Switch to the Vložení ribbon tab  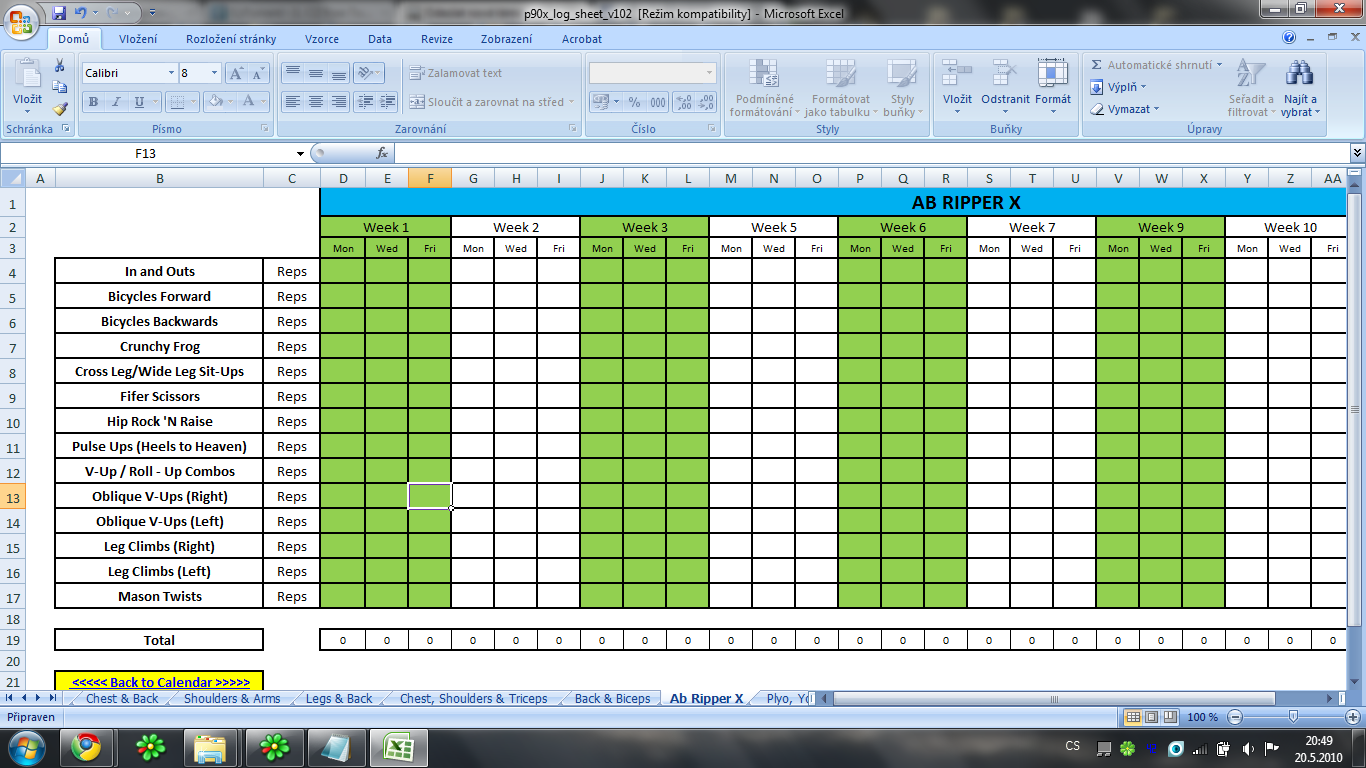[138, 39]
